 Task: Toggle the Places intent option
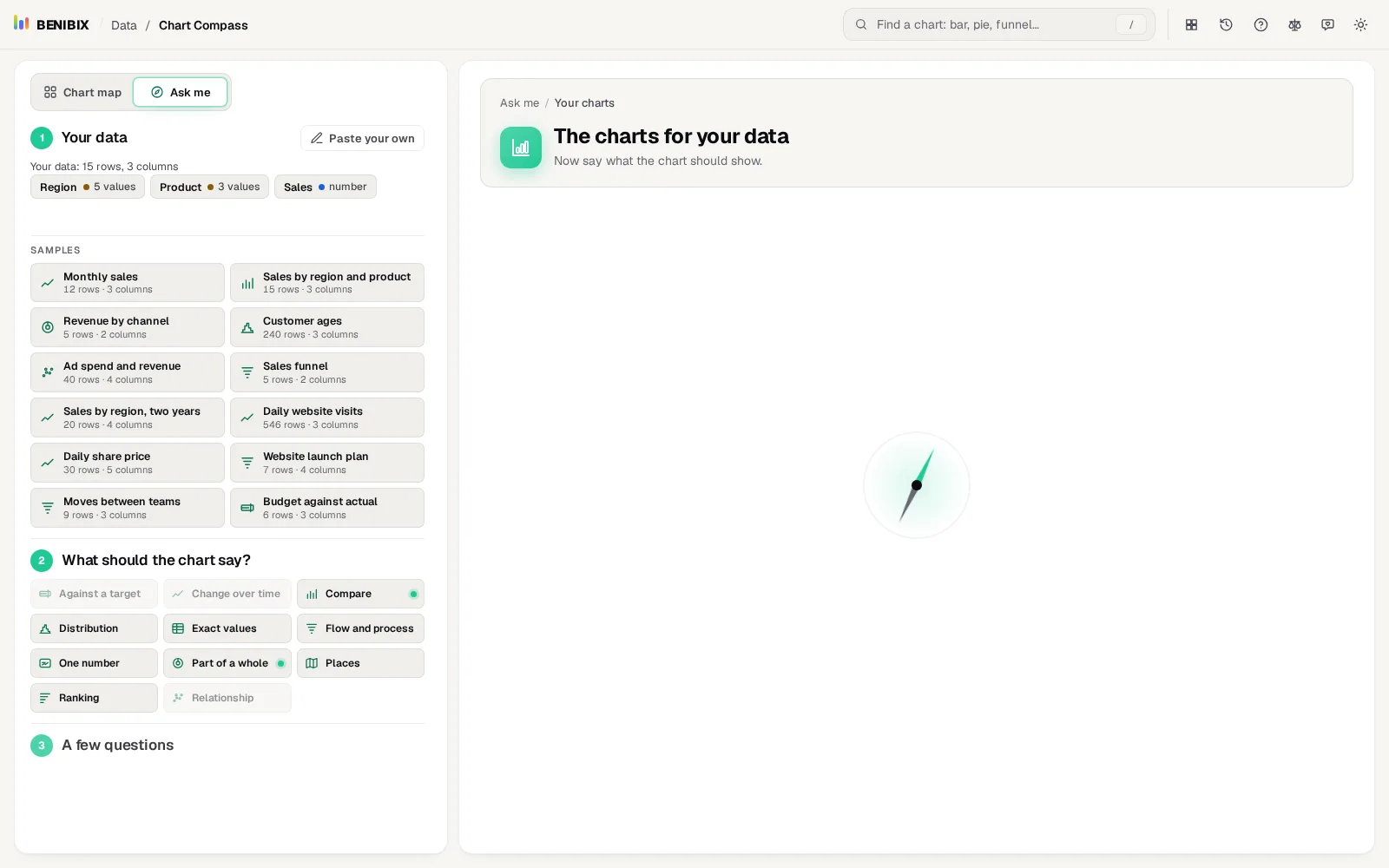pos(360,663)
